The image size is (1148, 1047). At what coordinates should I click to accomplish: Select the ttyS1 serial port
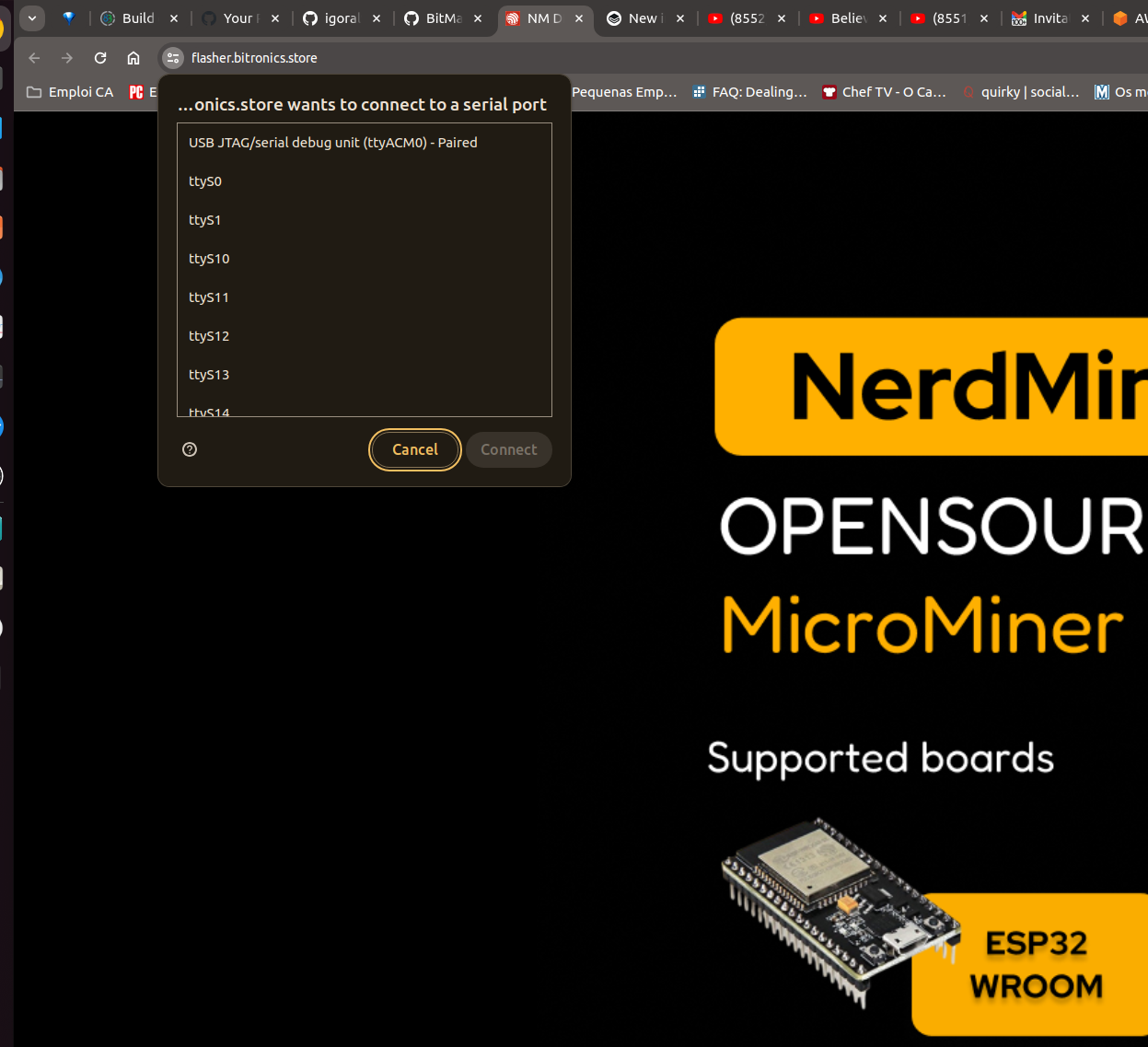click(365, 220)
